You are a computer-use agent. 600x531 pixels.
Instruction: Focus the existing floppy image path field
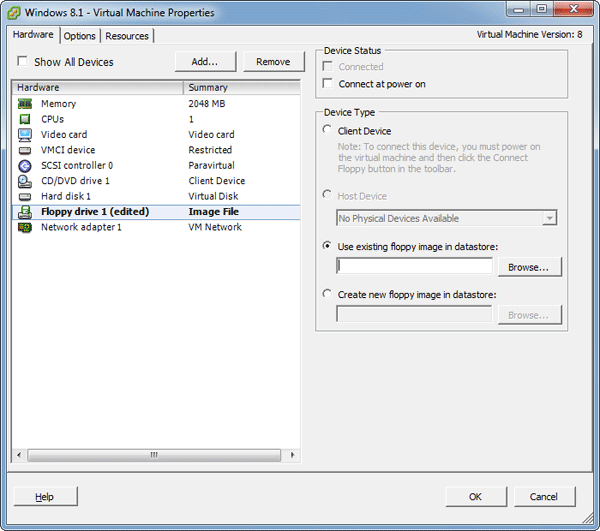[x=415, y=266]
